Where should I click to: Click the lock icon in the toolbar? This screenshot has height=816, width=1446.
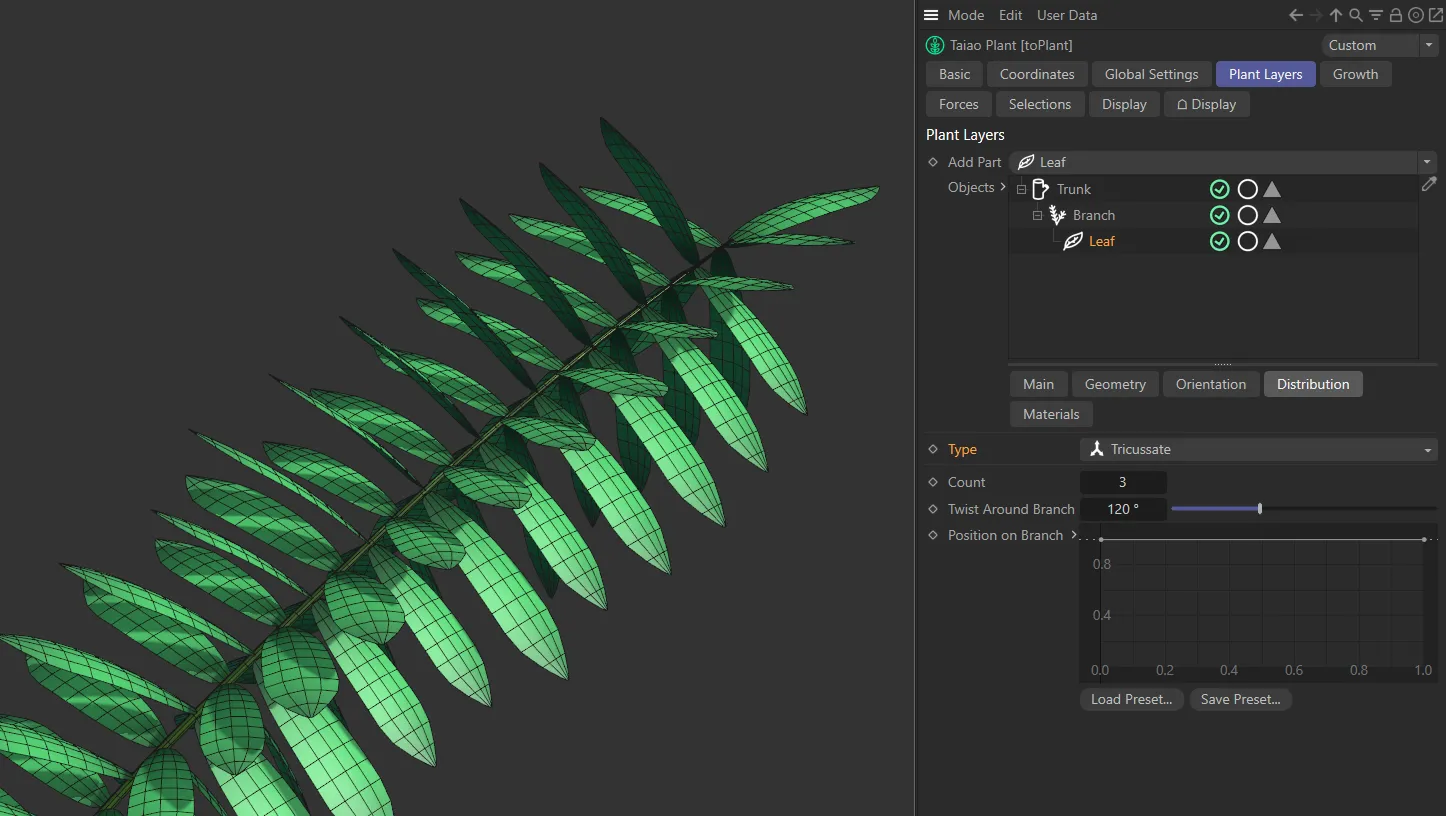[1396, 15]
